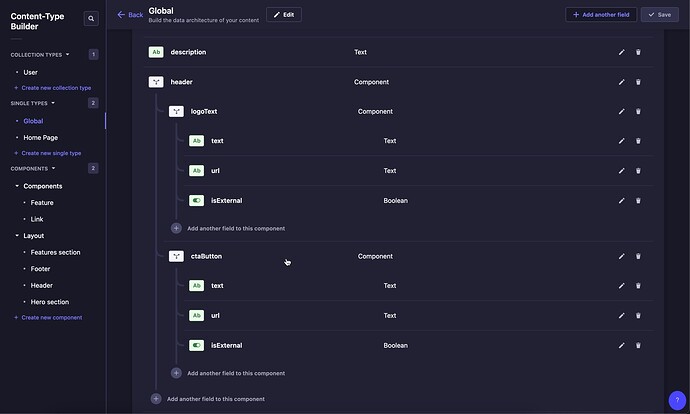Click the pencil edit icon for description field

click(621, 52)
